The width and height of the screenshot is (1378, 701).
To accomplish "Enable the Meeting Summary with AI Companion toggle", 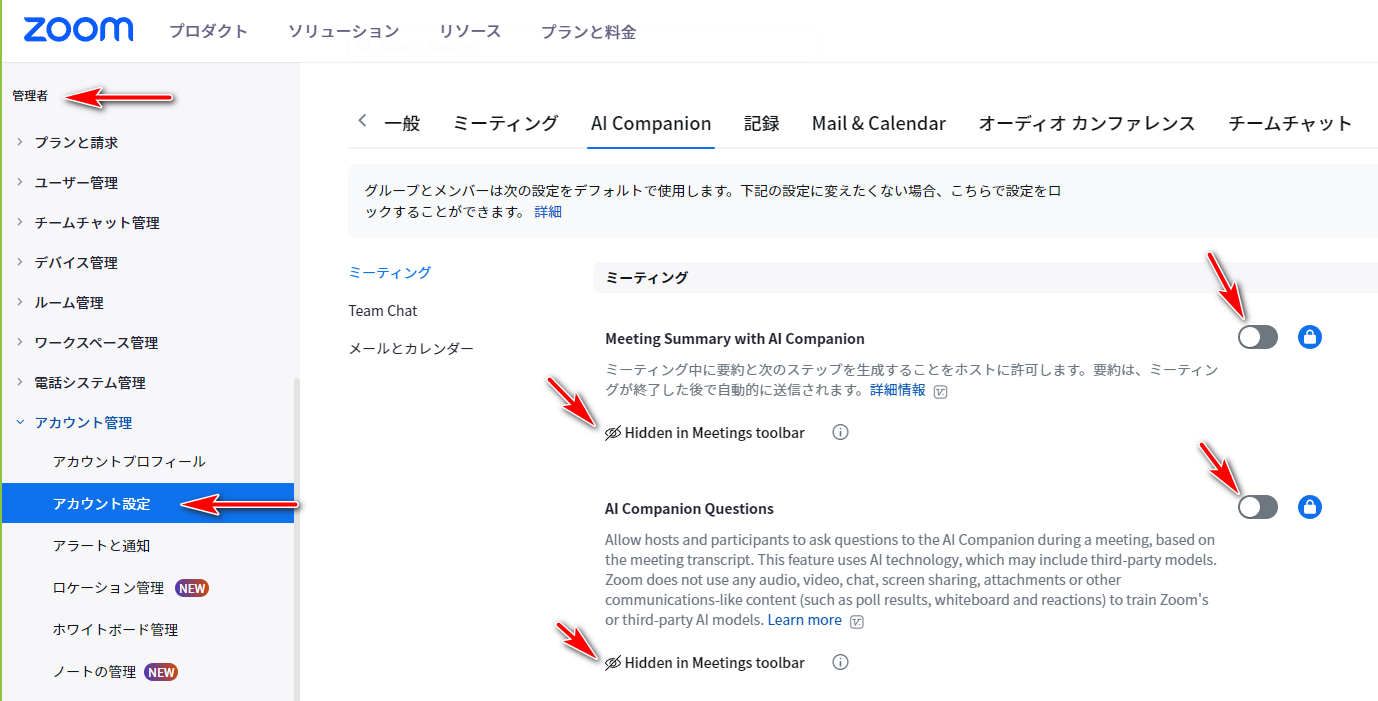I will [1257, 337].
